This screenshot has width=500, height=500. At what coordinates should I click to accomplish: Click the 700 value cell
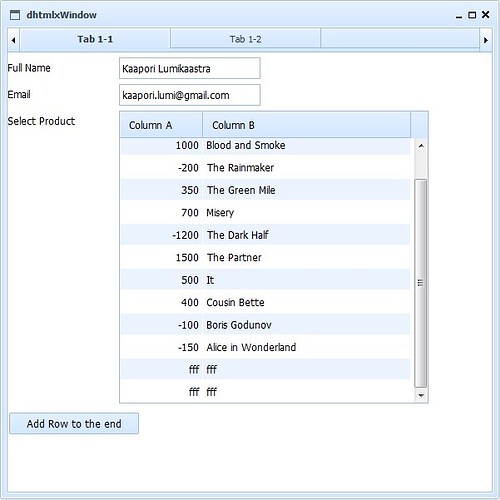[x=162, y=212]
